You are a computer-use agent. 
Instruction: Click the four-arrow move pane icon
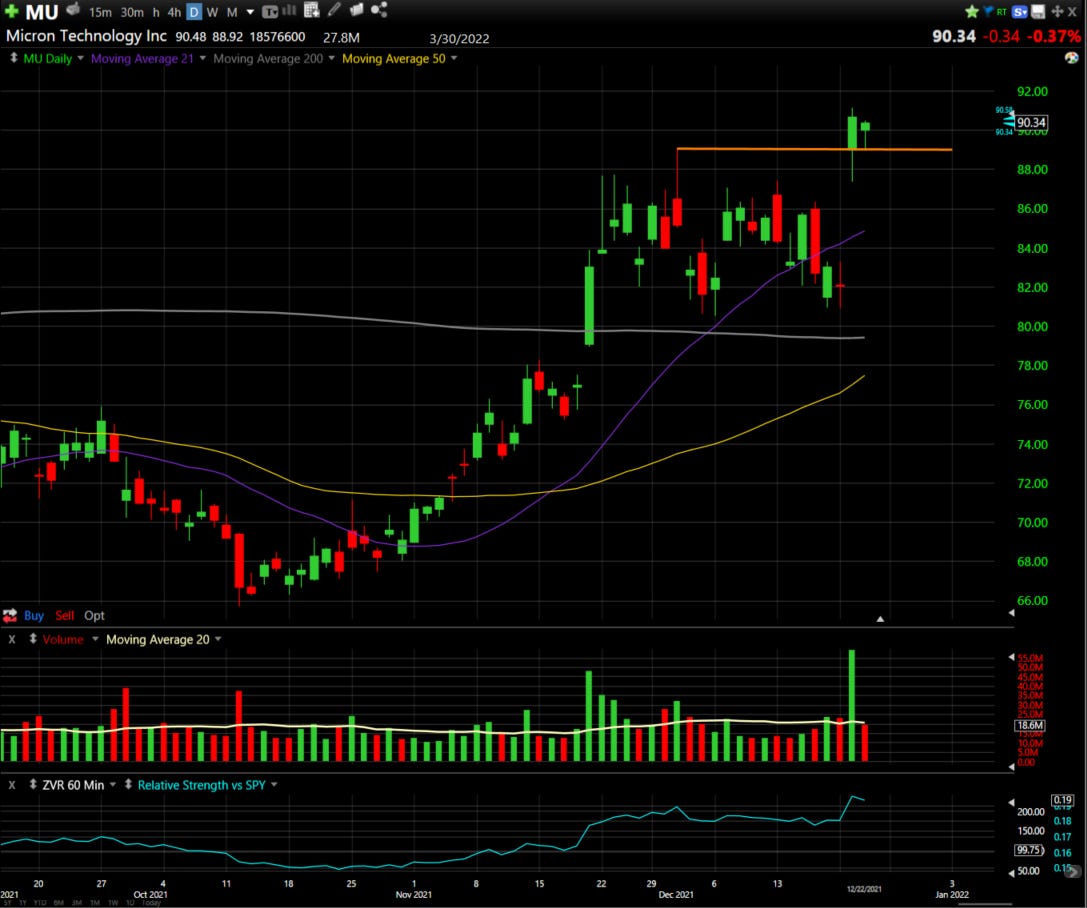1057,11
